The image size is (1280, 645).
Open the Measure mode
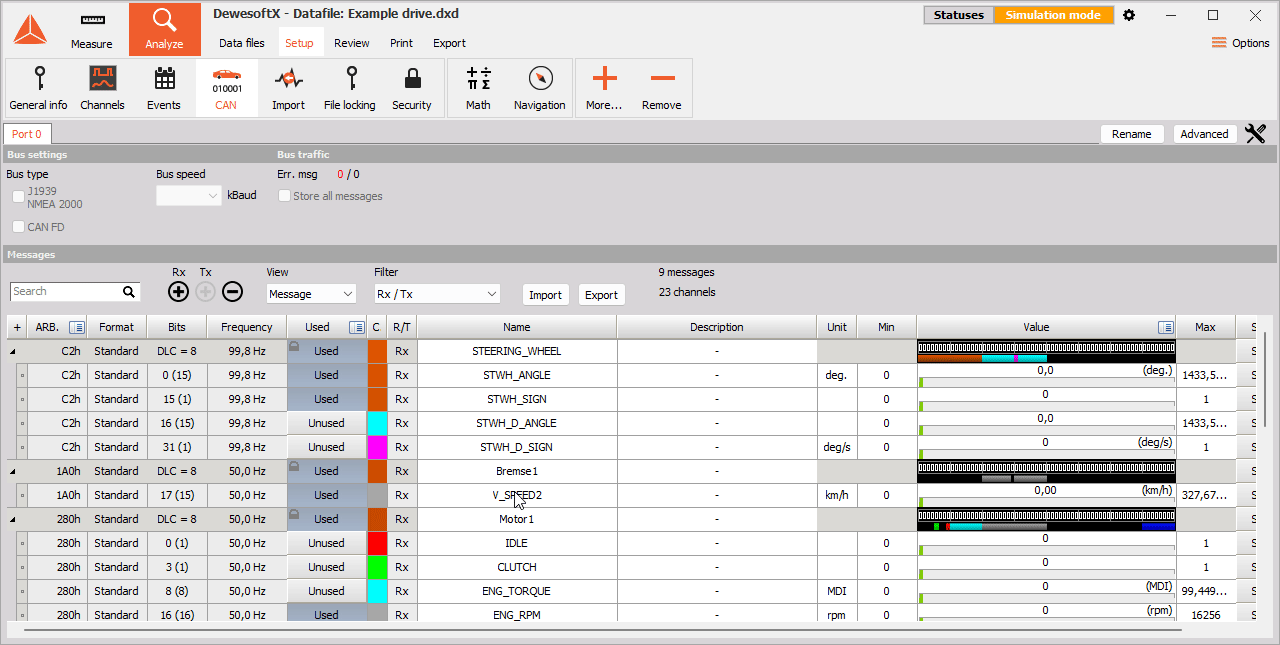tap(92, 30)
